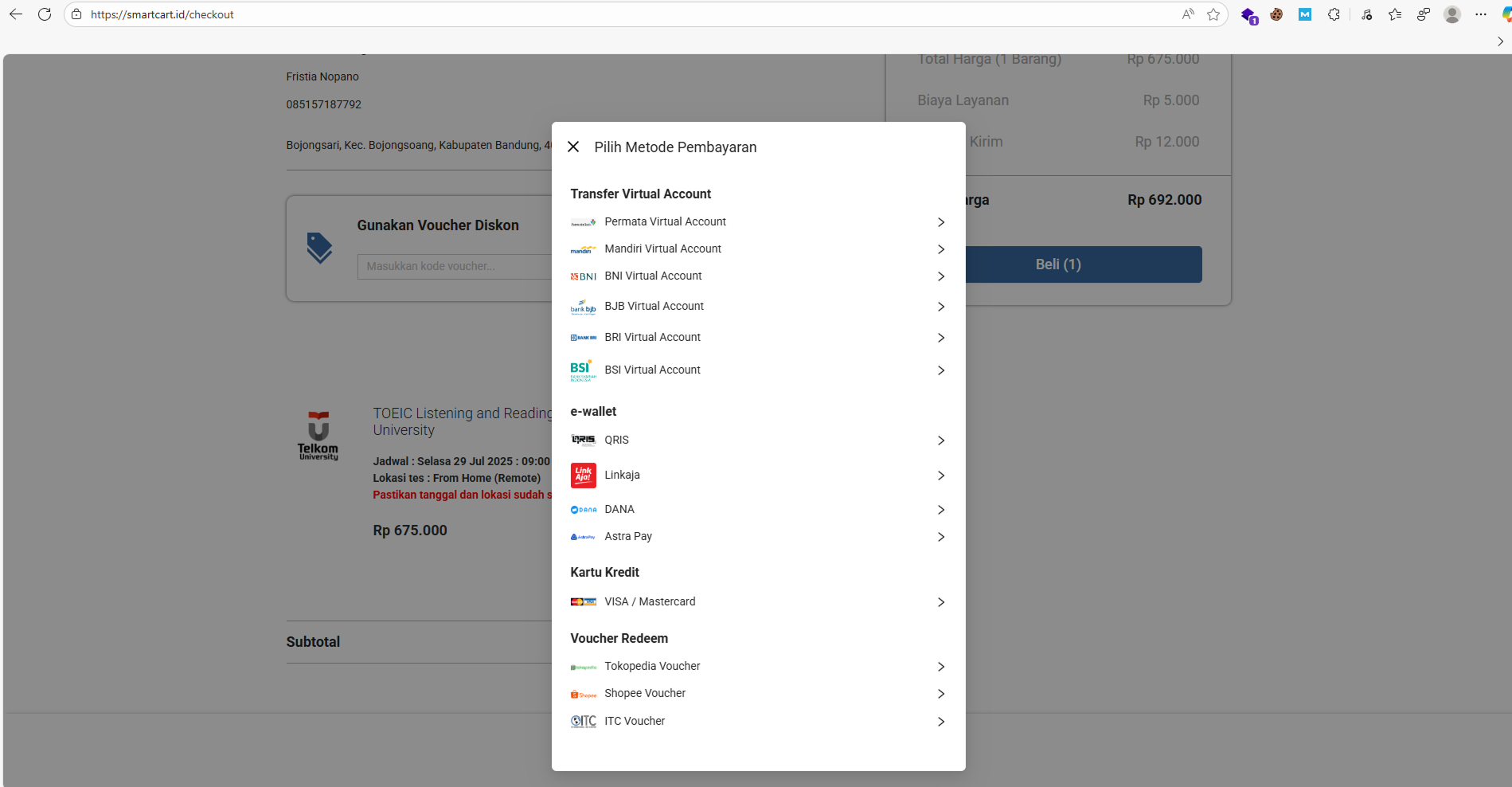Refresh the checkout page

(45, 14)
